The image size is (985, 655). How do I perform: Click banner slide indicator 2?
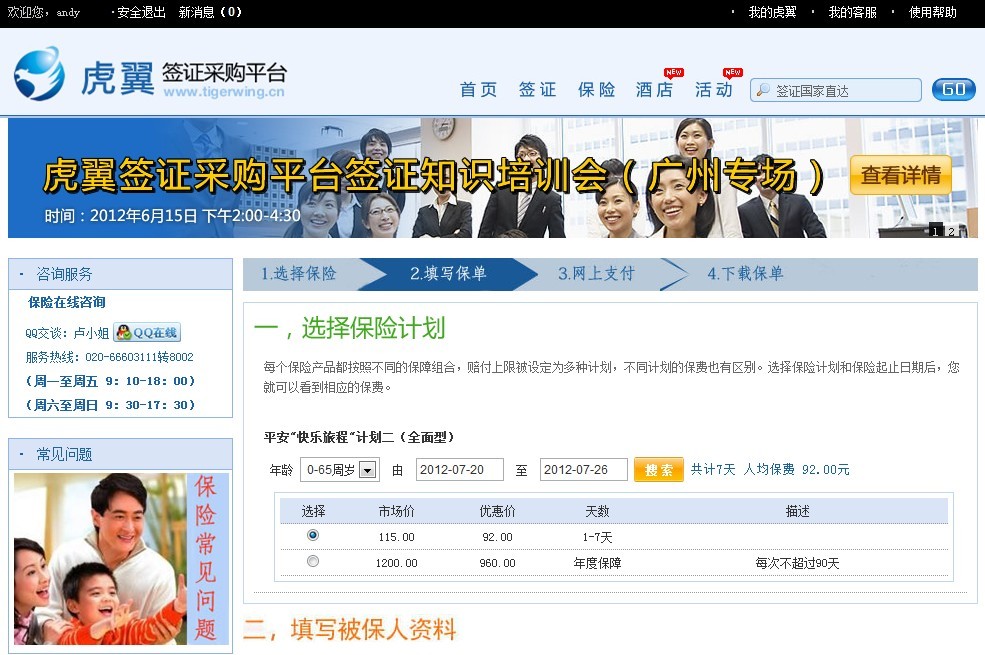(951, 231)
